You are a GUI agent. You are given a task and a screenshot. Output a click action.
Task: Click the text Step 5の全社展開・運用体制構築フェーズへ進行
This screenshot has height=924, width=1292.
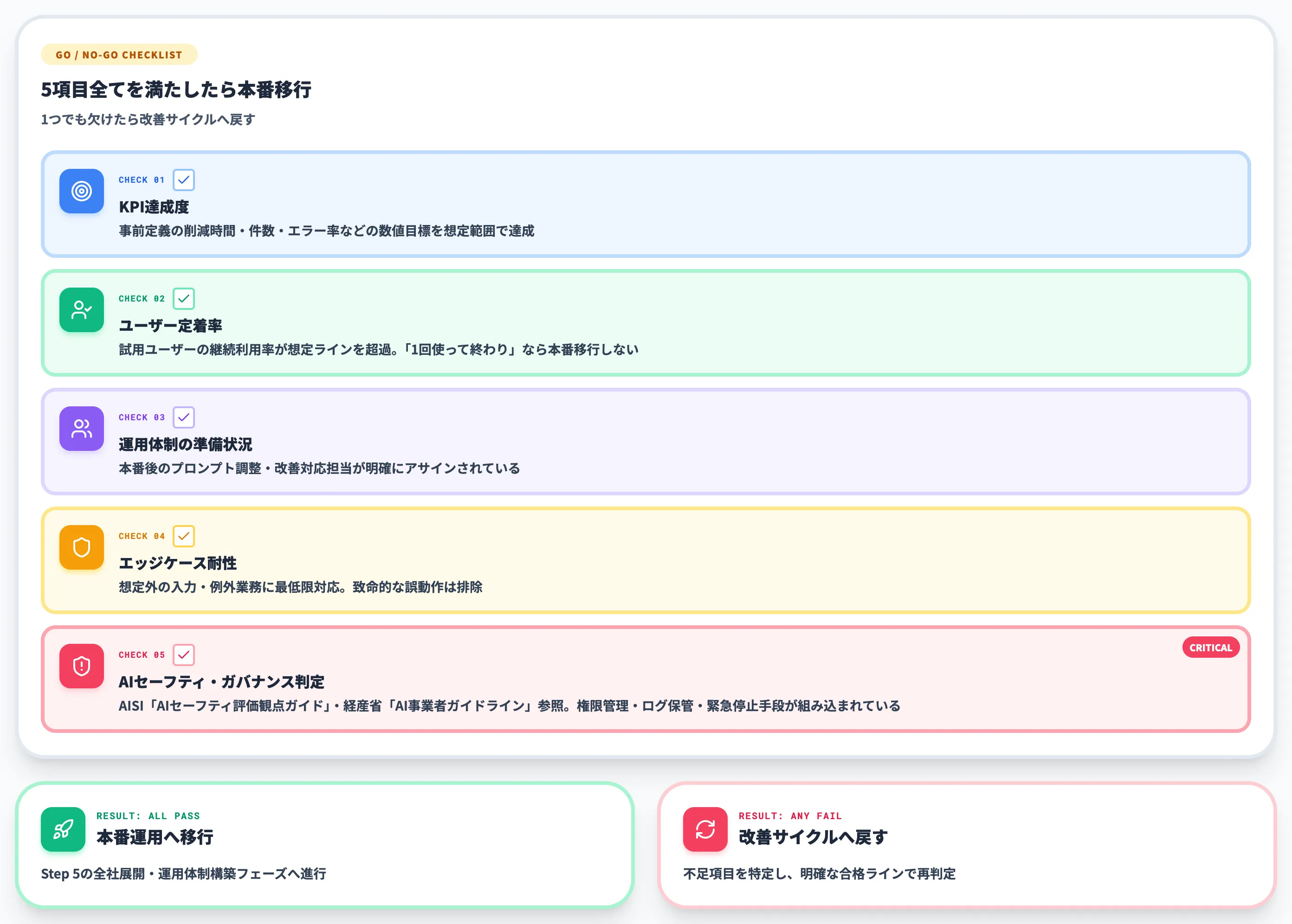click(x=183, y=874)
